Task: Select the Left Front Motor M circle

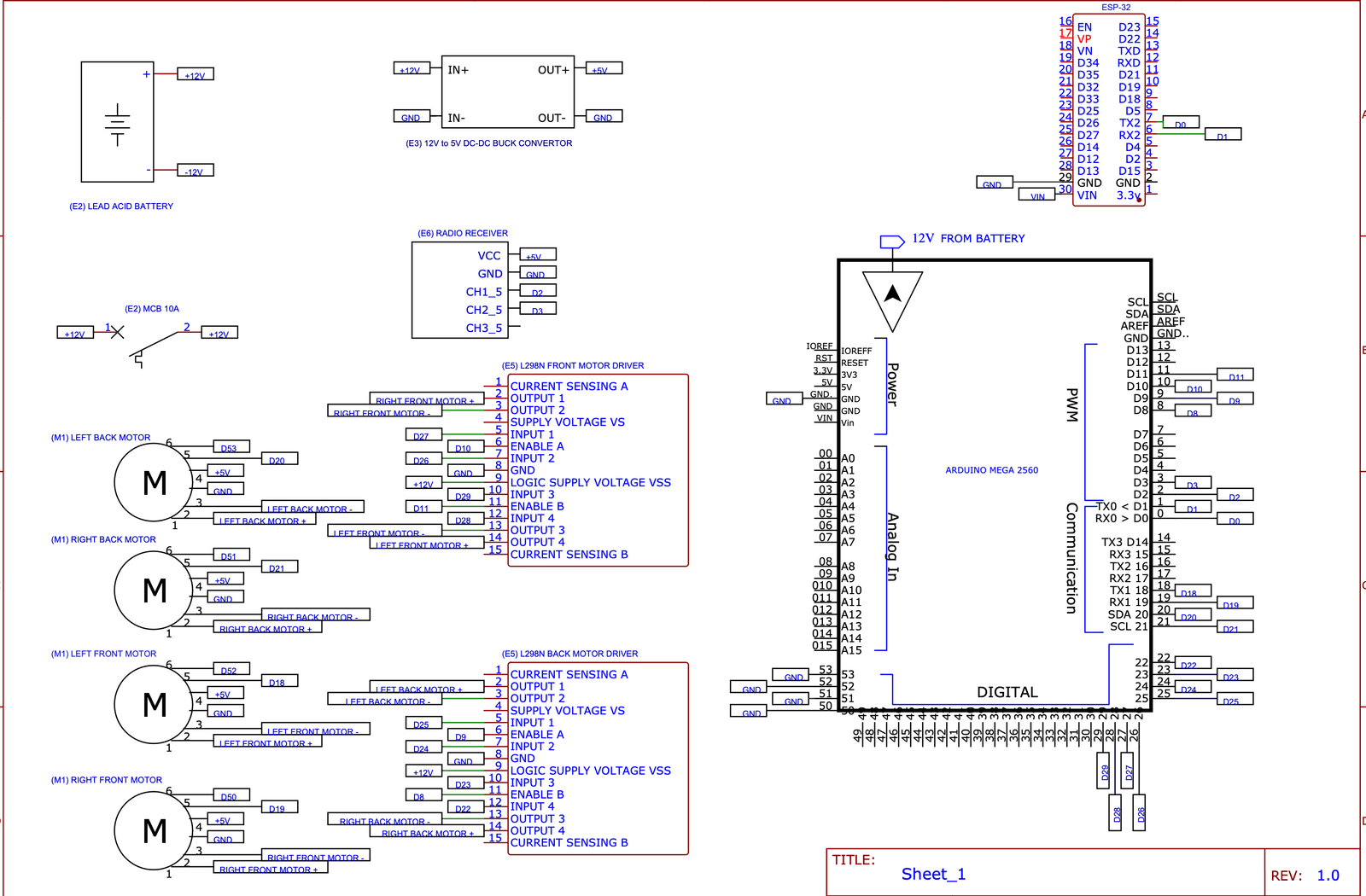Action: (x=154, y=704)
